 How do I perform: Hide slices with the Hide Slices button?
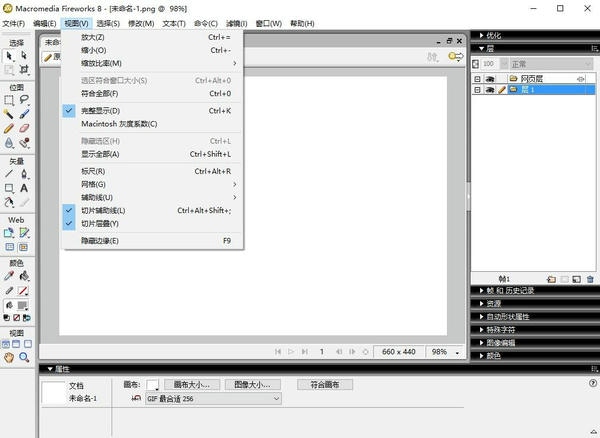click(x=10, y=247)
